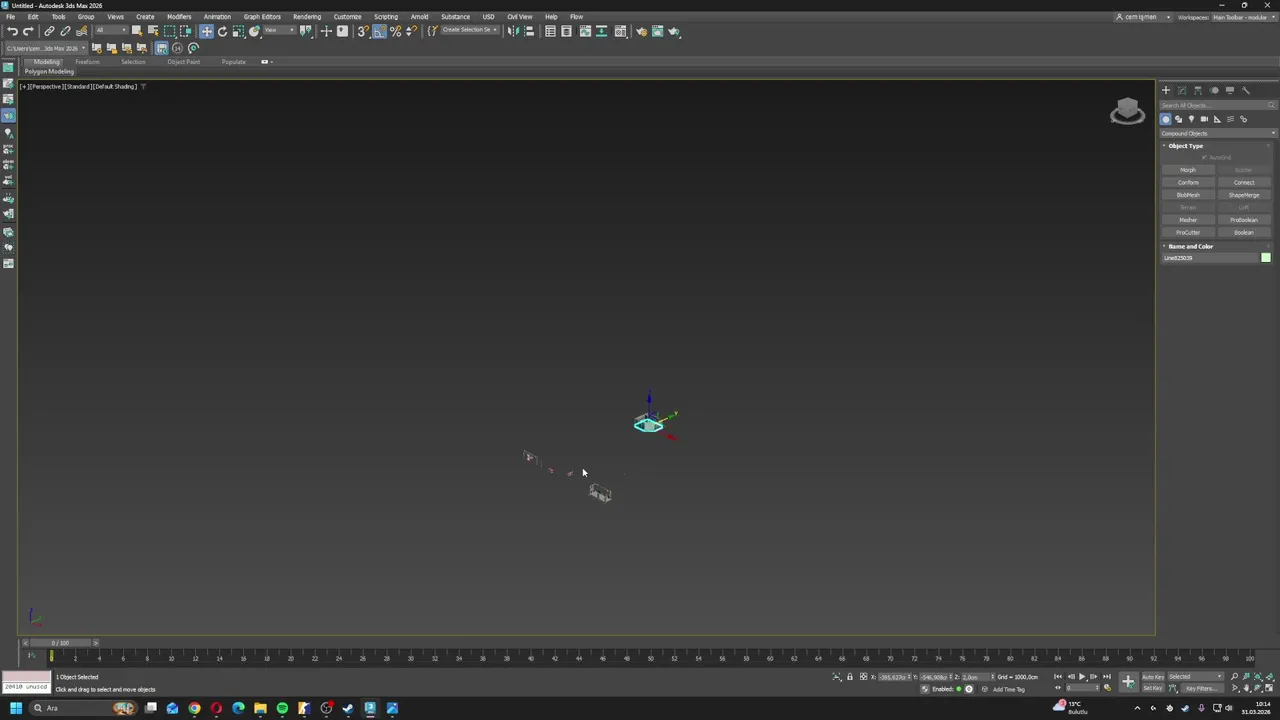Open the Create Selection Set dropdown
Viewport: 1280px width, 720px height.
[469, 31]
